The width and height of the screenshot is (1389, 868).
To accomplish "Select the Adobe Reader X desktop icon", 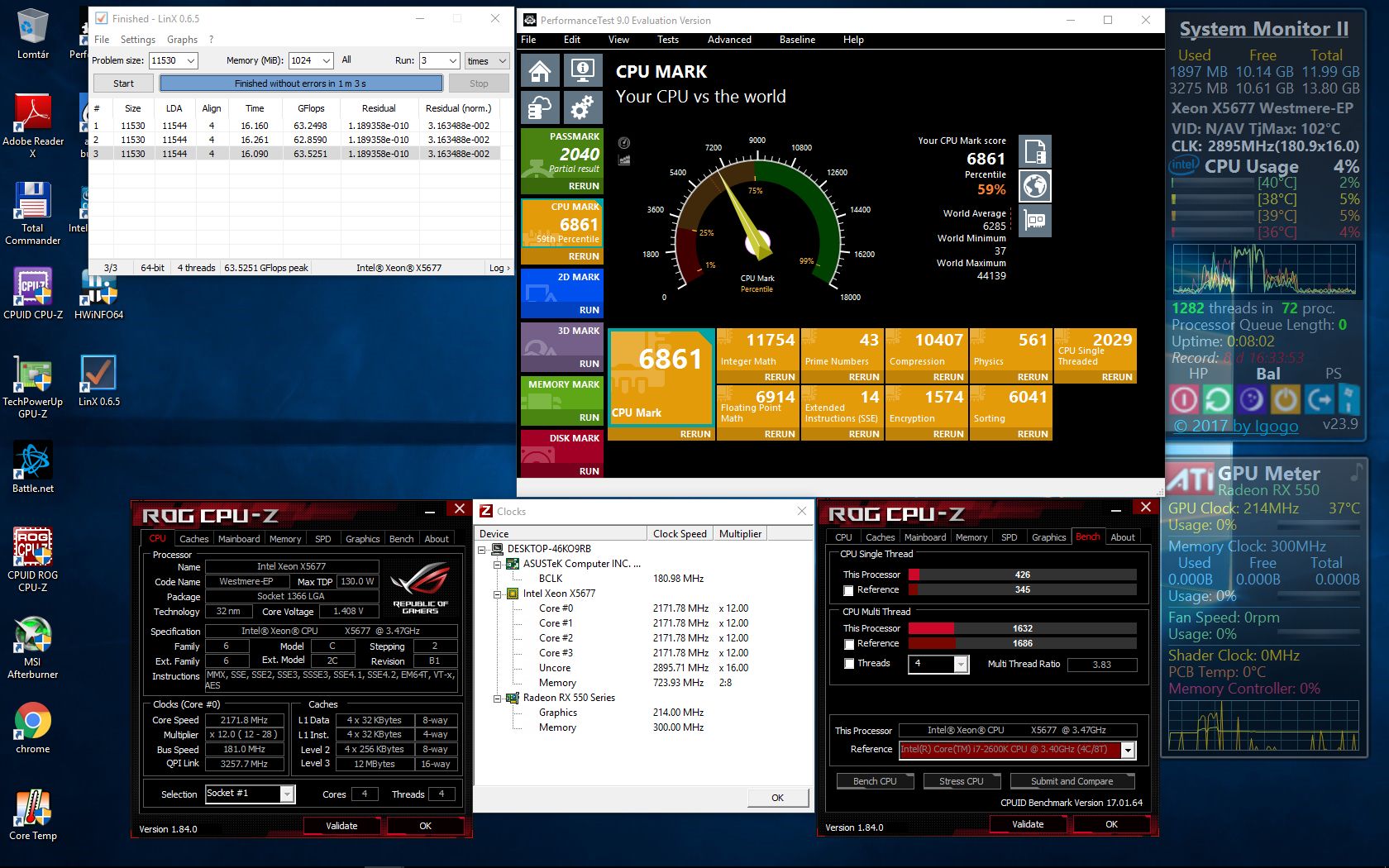I will (33, 126).
